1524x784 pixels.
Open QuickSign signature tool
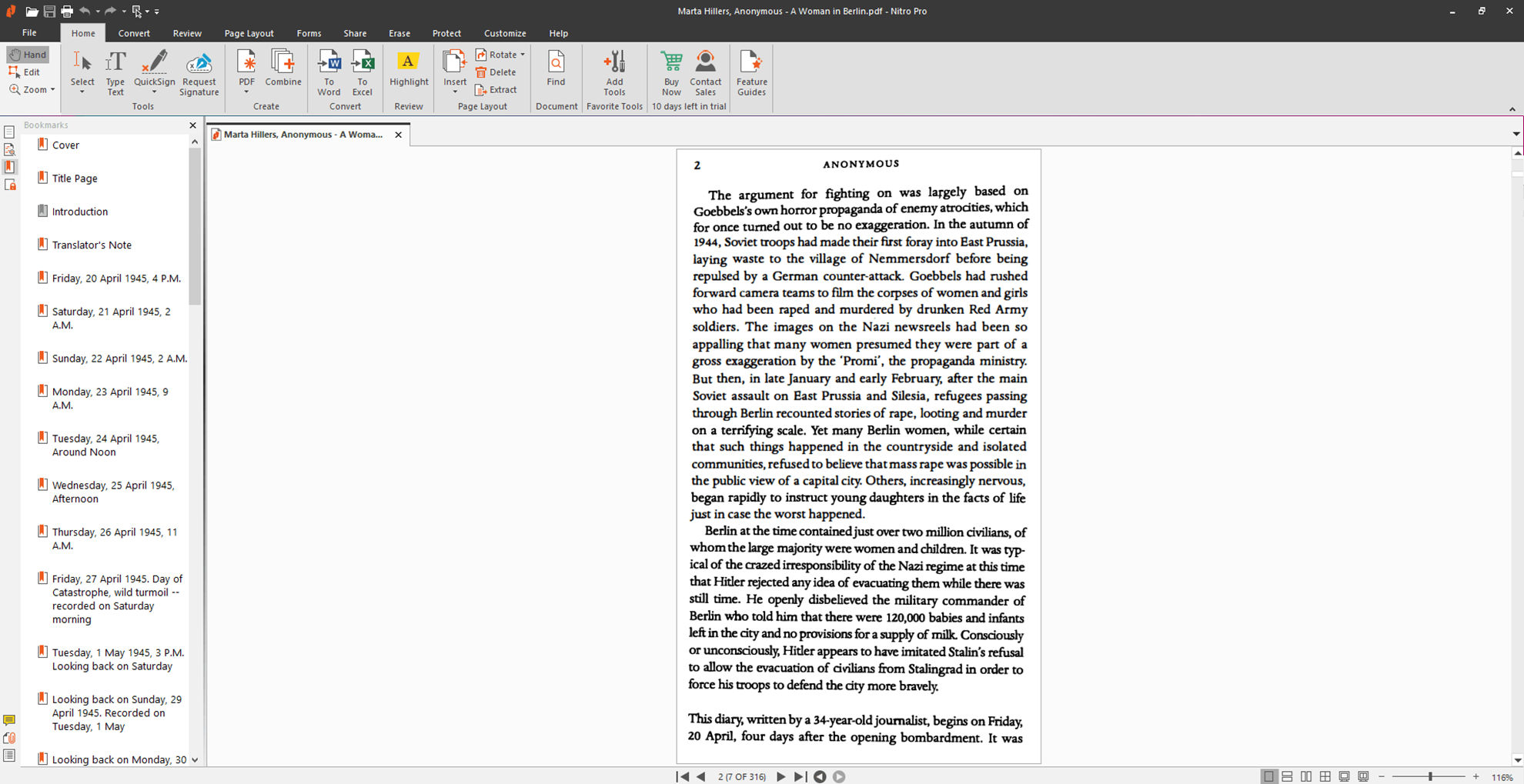click(154, 73)
